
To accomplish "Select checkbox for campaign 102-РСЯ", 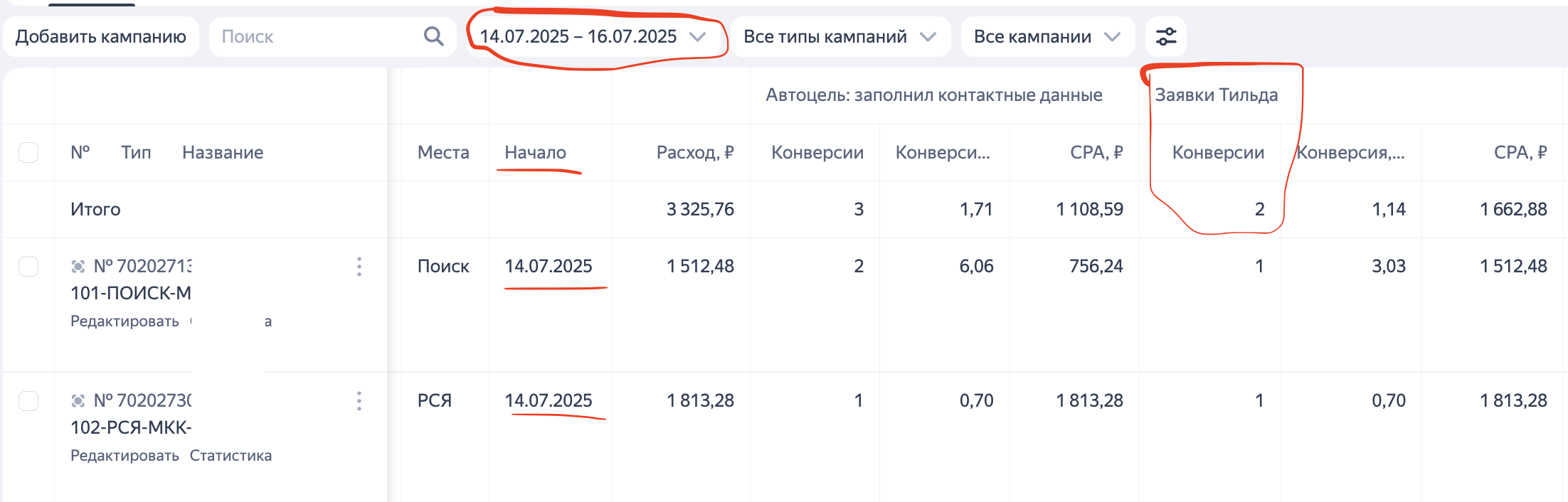I will [x=28, y=401].
